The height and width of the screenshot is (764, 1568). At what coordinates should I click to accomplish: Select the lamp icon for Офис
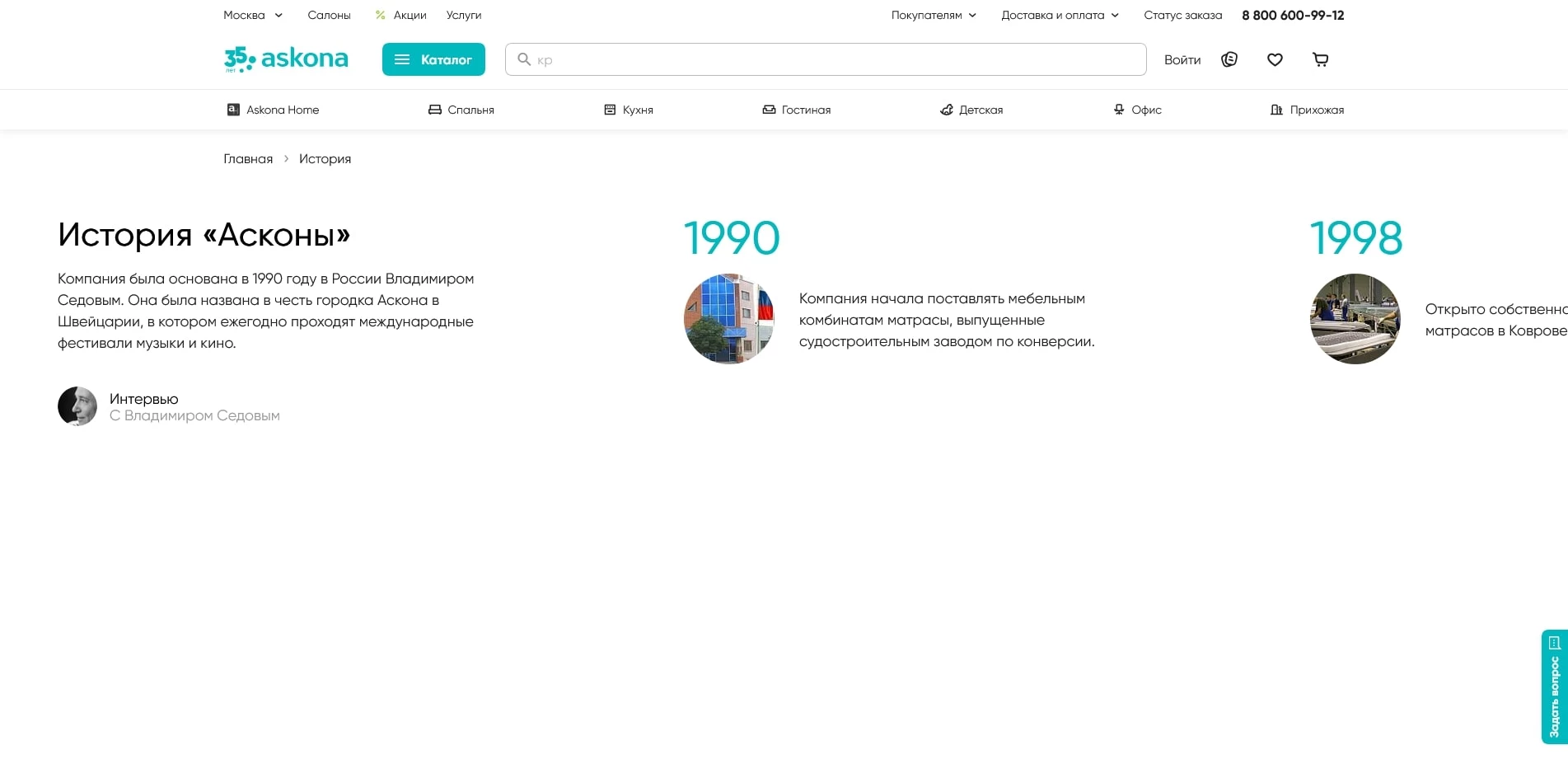[x=1118, y=109]
